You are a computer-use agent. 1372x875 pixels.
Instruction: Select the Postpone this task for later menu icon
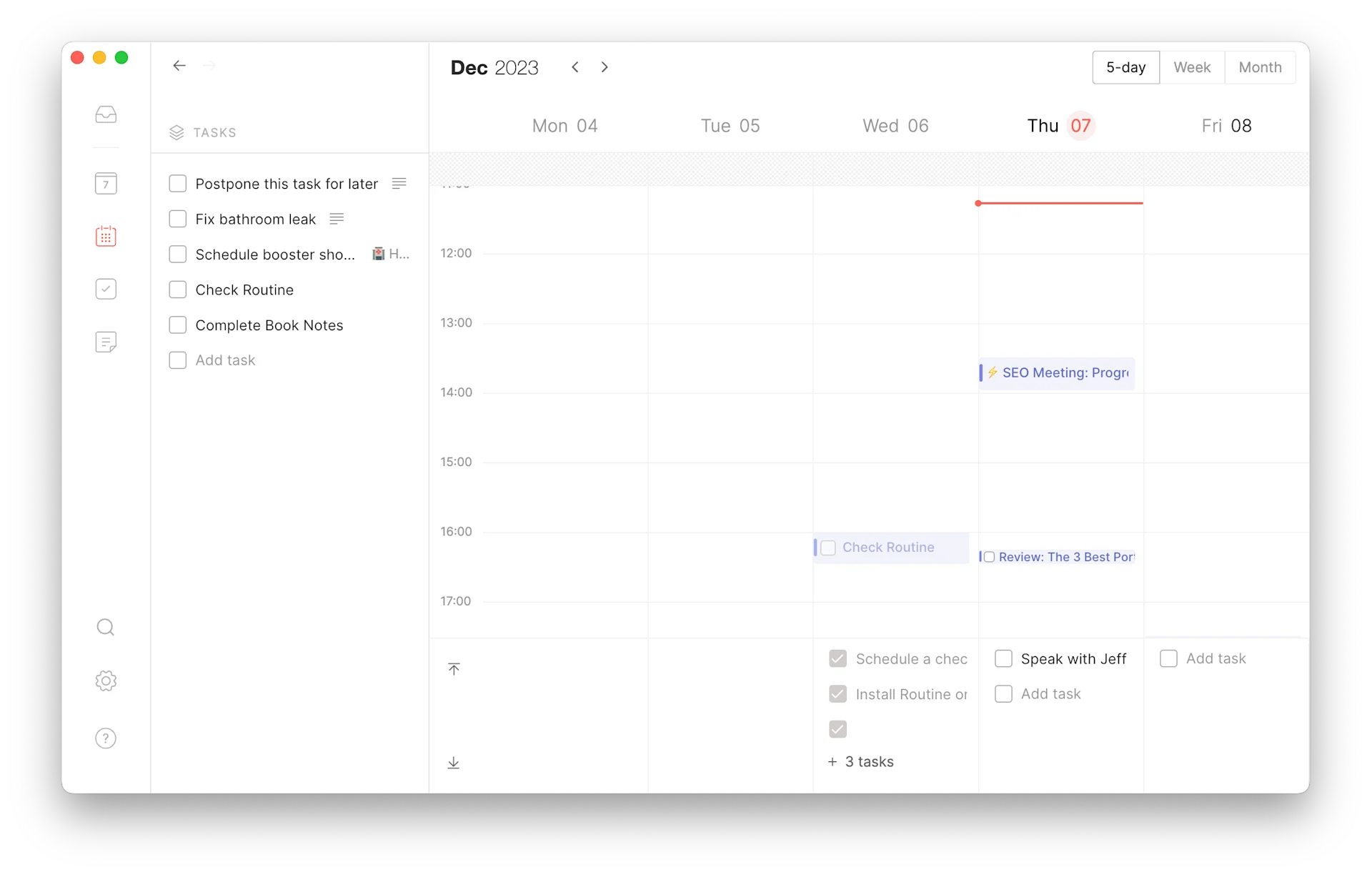coord(397,184)
